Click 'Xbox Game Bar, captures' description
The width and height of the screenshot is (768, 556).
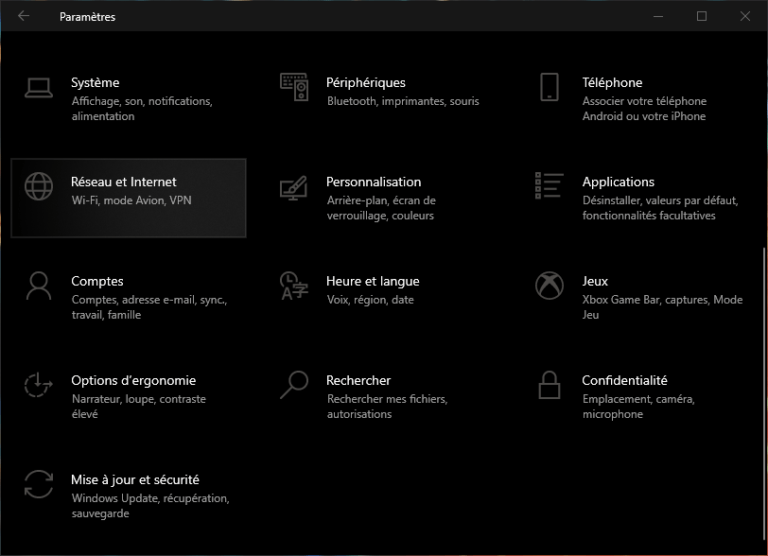tap(662, 307)
